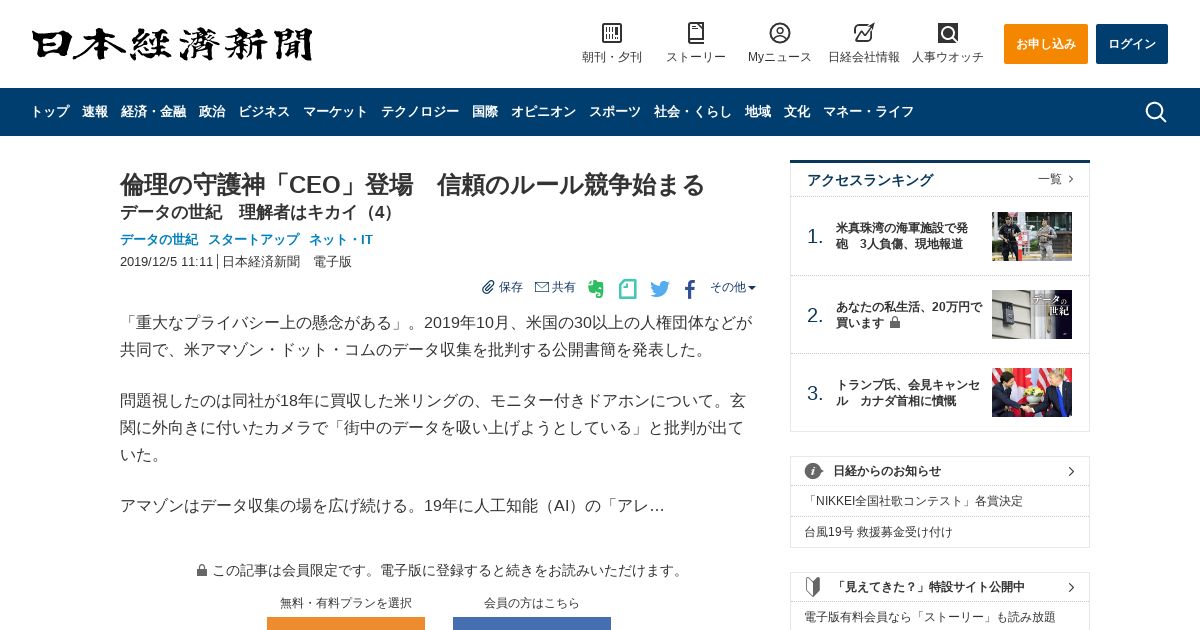
Task: Open the データの世紀 tag link
Action: (x=159, y=240)
